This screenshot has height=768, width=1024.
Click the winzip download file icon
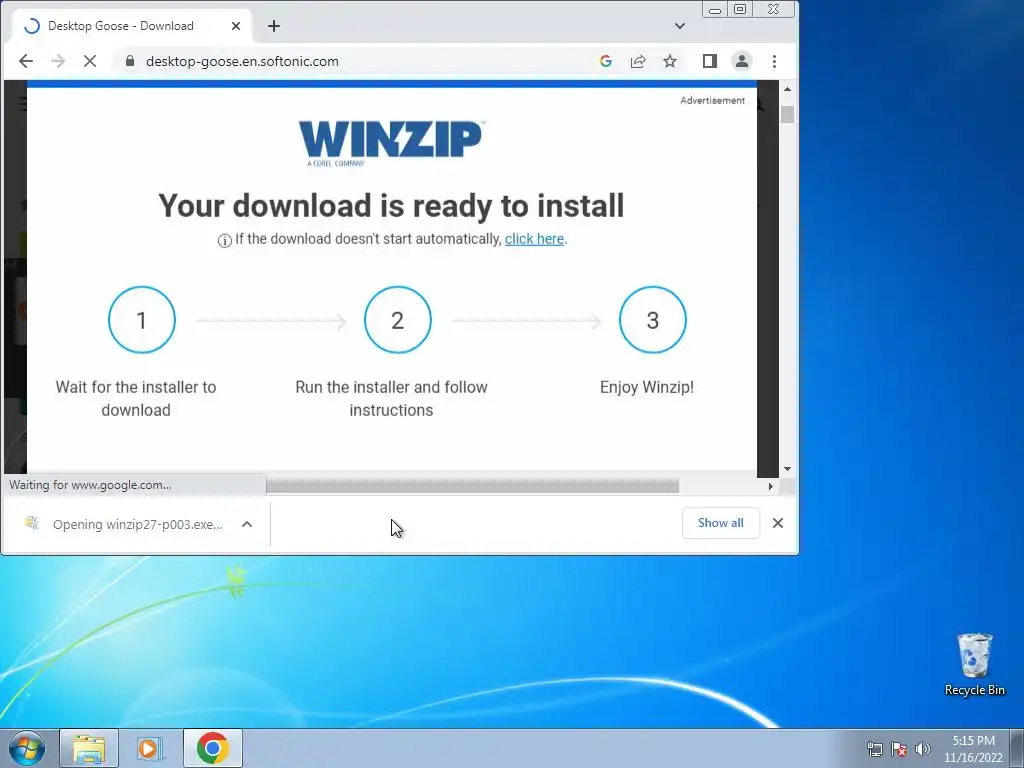[31, 523]
